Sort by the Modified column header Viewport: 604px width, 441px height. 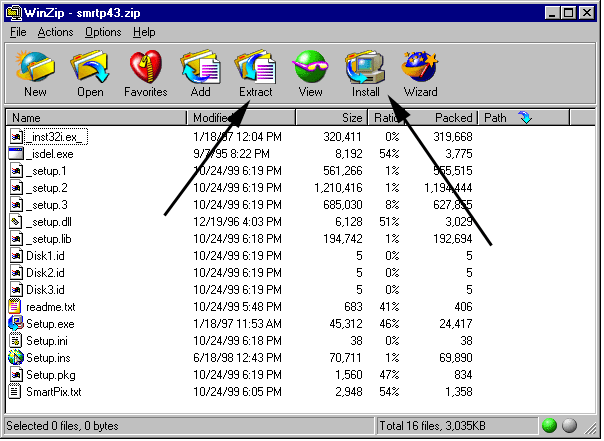pos(242,117)
